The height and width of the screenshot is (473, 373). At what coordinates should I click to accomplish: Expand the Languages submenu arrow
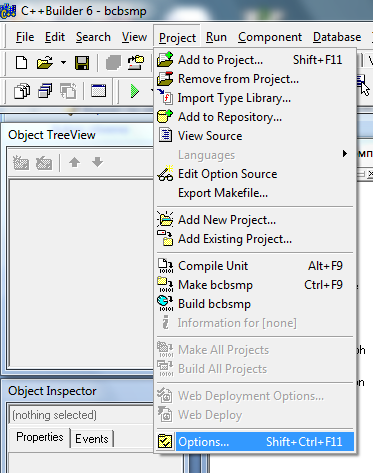tap(345, 154)
